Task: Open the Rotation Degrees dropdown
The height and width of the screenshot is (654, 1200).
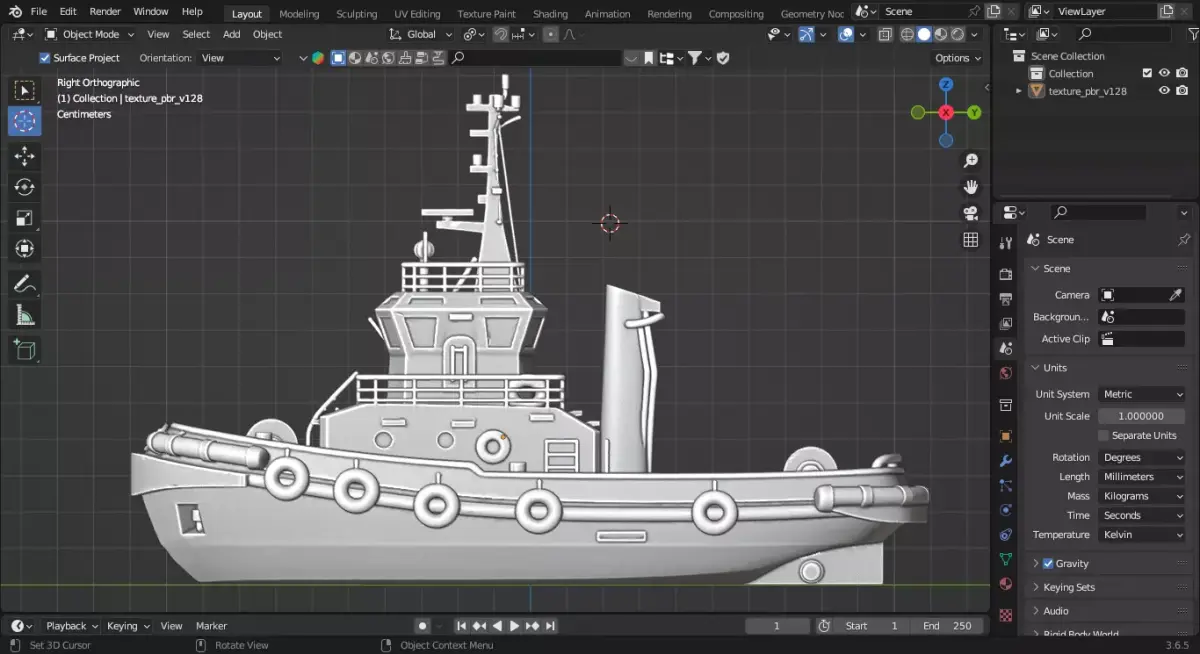Action: pos(1142,458)
